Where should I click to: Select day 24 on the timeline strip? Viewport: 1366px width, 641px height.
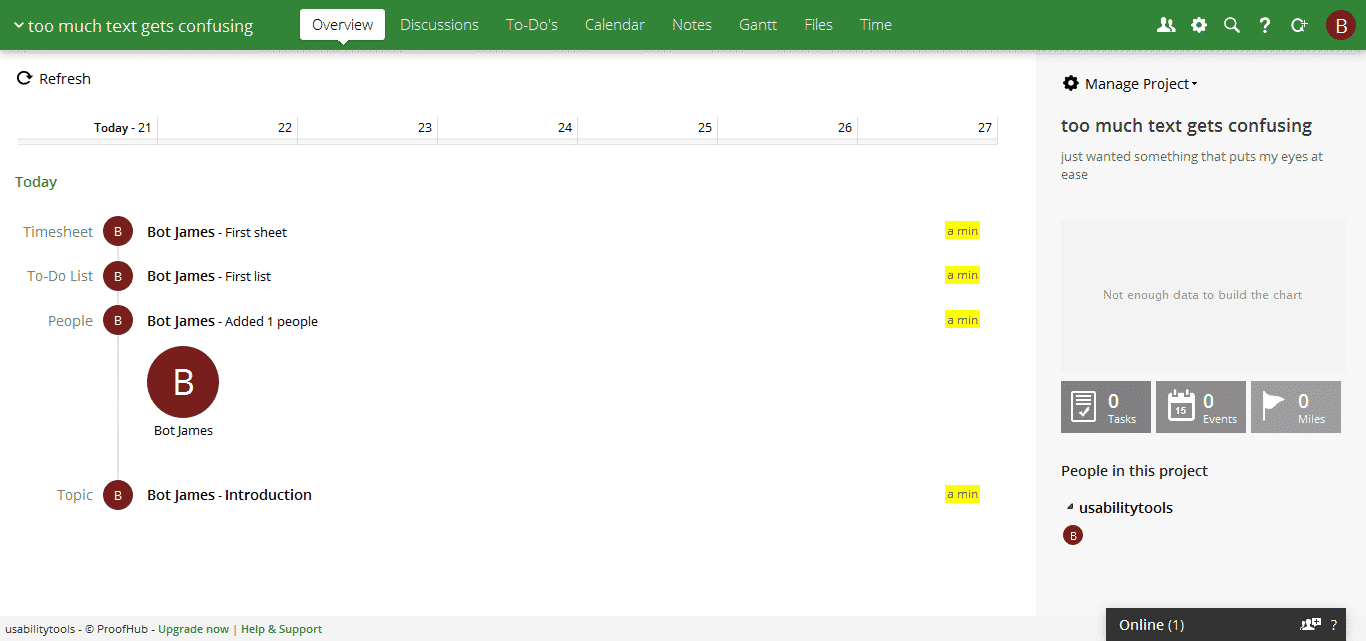[508, 127]
